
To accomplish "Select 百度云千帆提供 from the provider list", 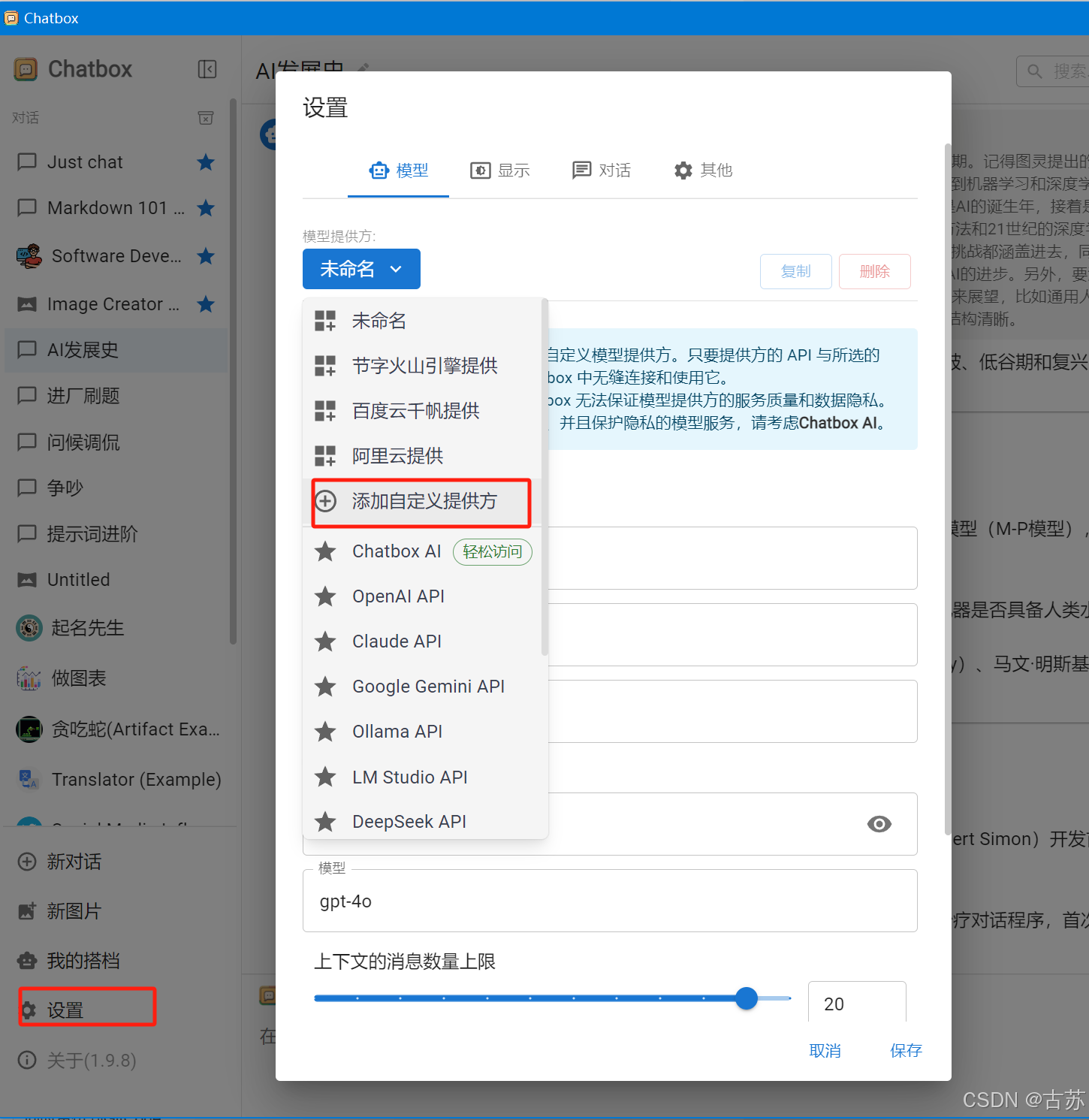I will (422, 411).
